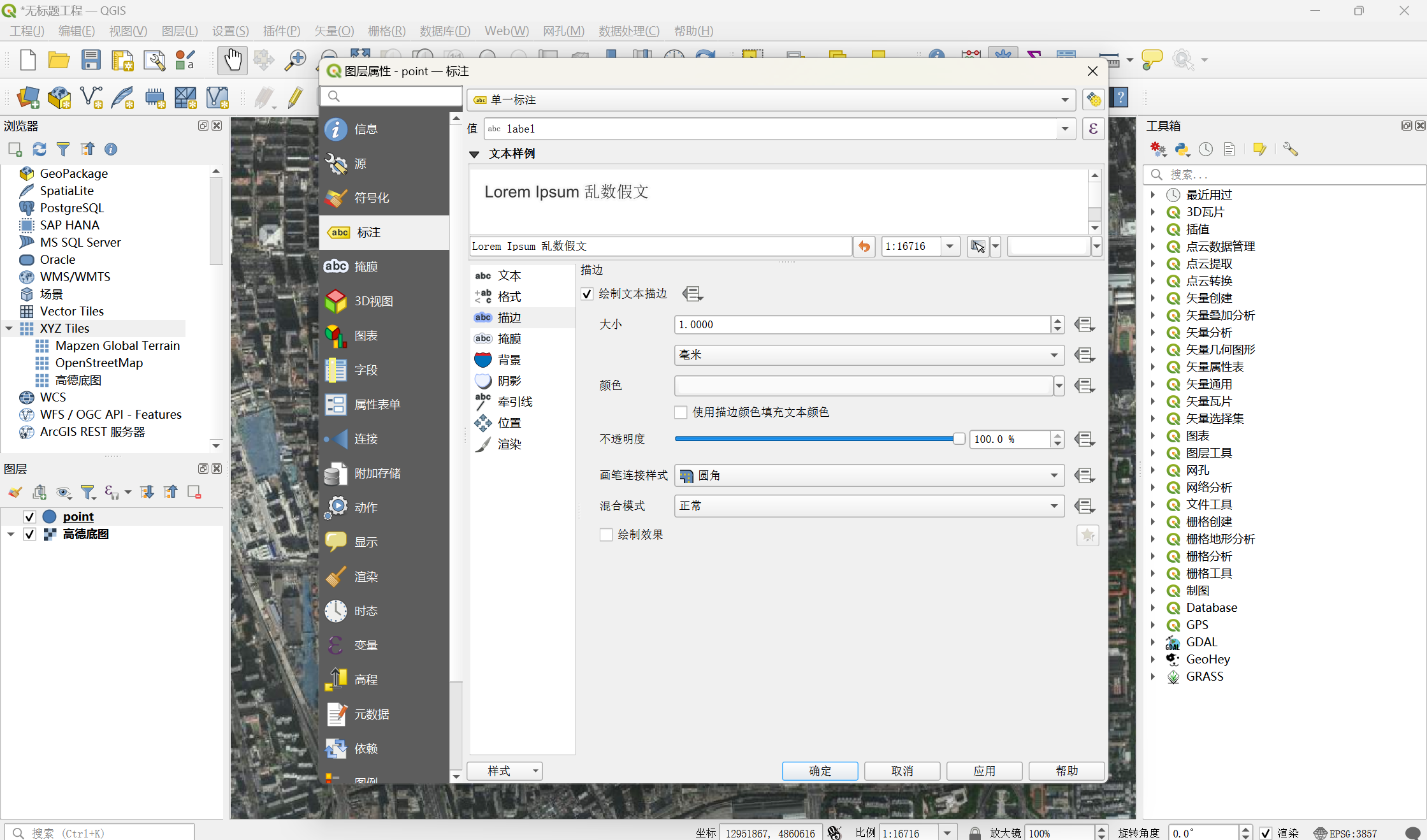Open the 3D View (3D视图) section
Viewport: 1427px width, 840px height.
click(373, 301)
